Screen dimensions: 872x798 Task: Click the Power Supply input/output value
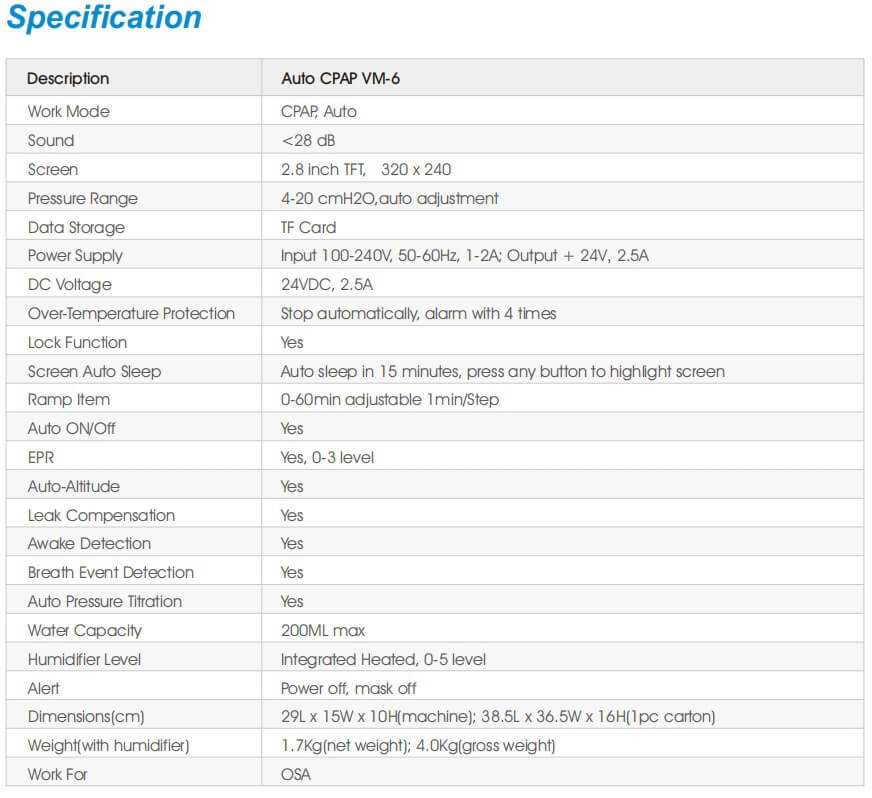pyautogui.click(x=464, y=256)
